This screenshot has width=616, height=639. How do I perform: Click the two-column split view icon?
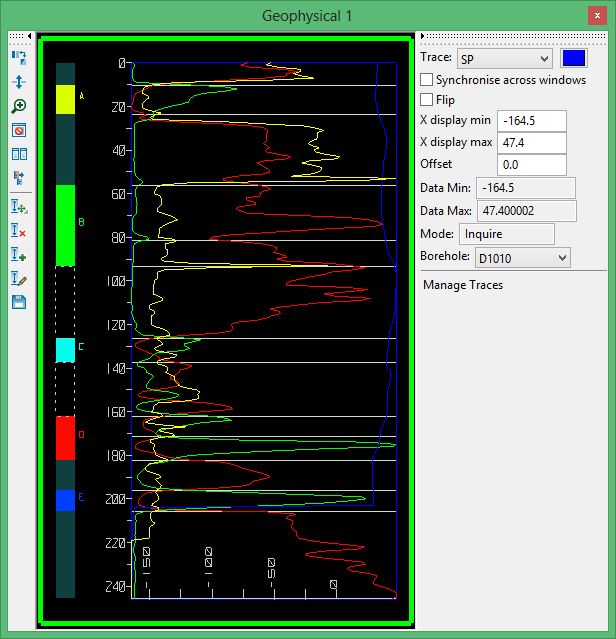[18, 154]
